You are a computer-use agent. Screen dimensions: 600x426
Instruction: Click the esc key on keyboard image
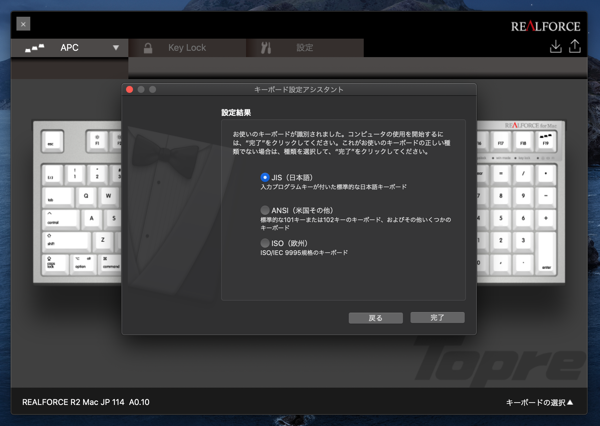(x=52, y=141)
